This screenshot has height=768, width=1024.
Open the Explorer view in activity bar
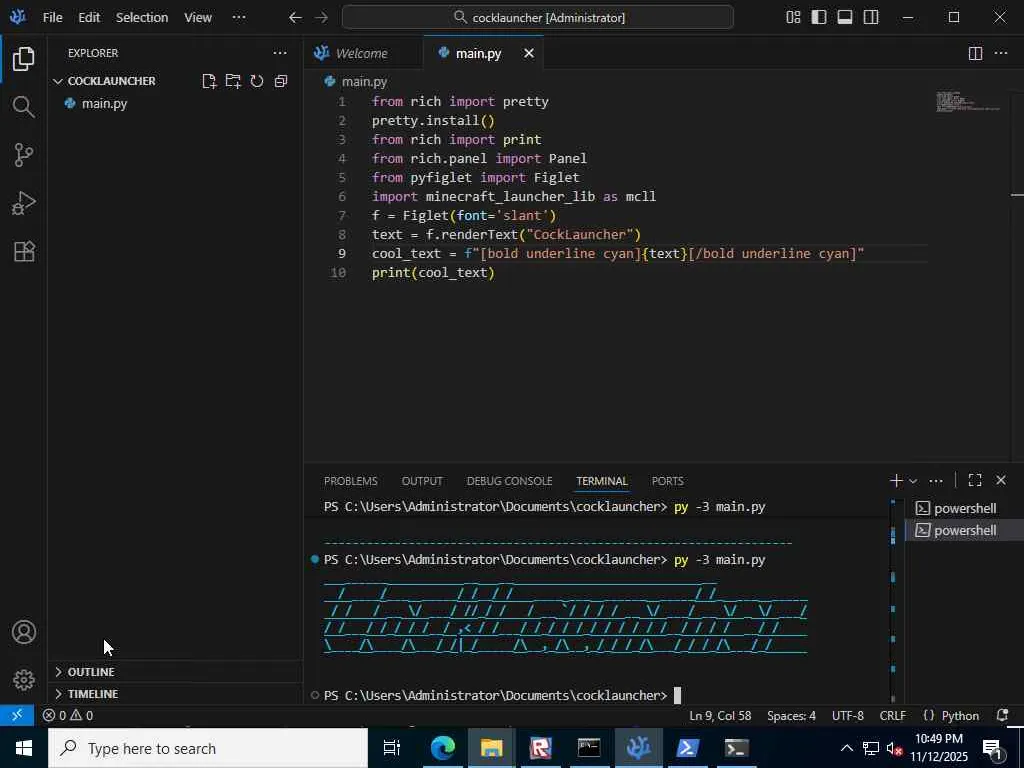(24, 59)
